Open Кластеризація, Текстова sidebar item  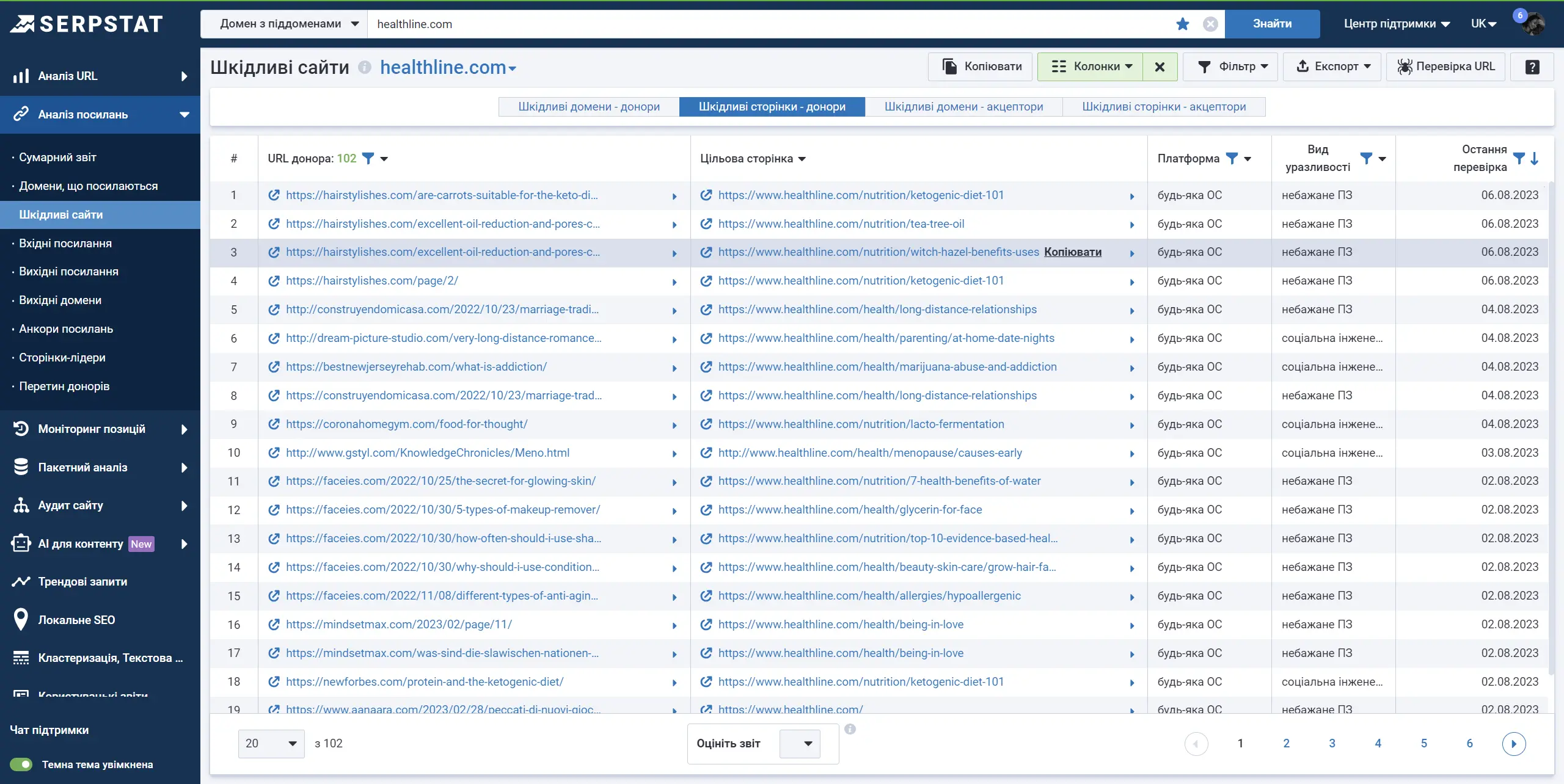110,658
